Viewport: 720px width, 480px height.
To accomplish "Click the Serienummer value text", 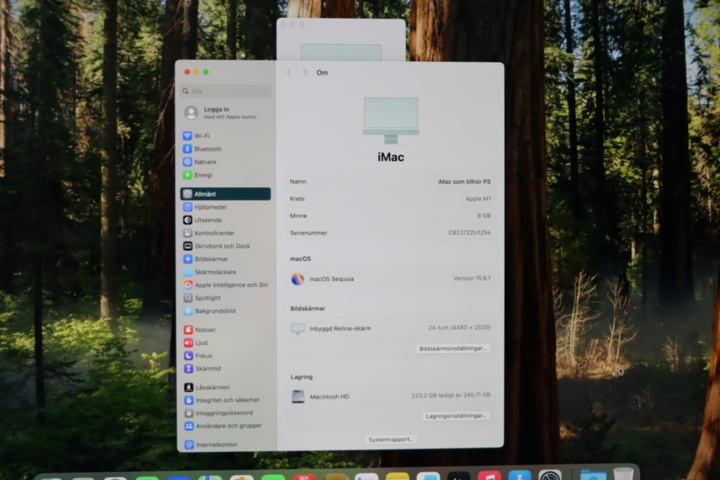I will click(469, 232).
